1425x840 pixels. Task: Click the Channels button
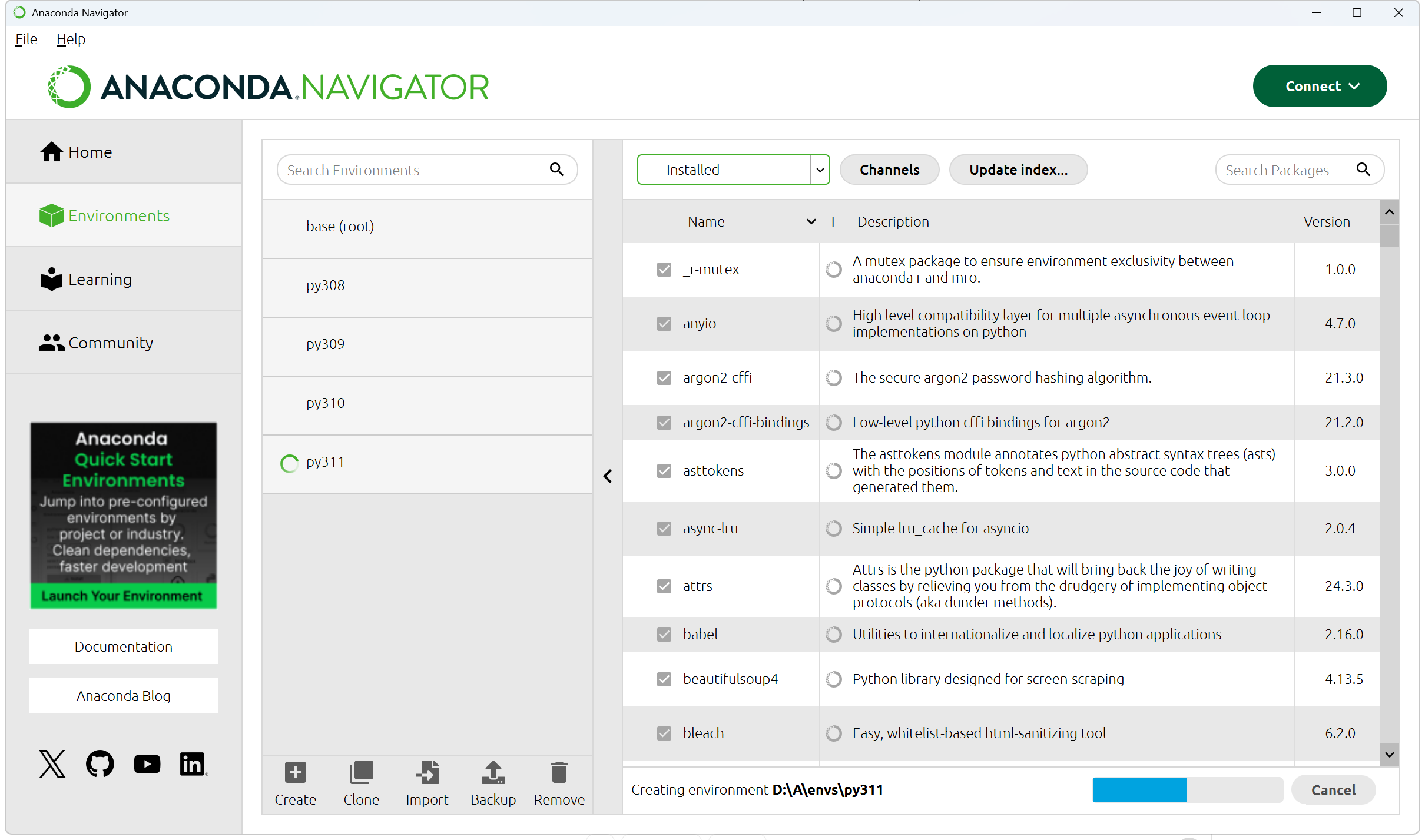click(x=889, y=170)
